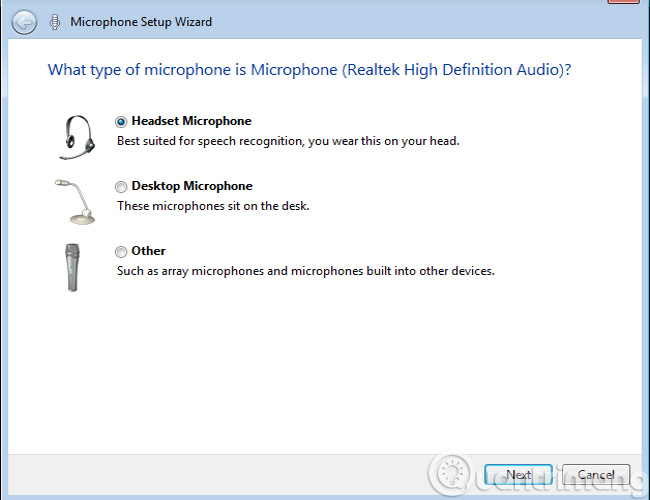
Task: Click the headset microphone picture
Action: click(x=78, y=137)
